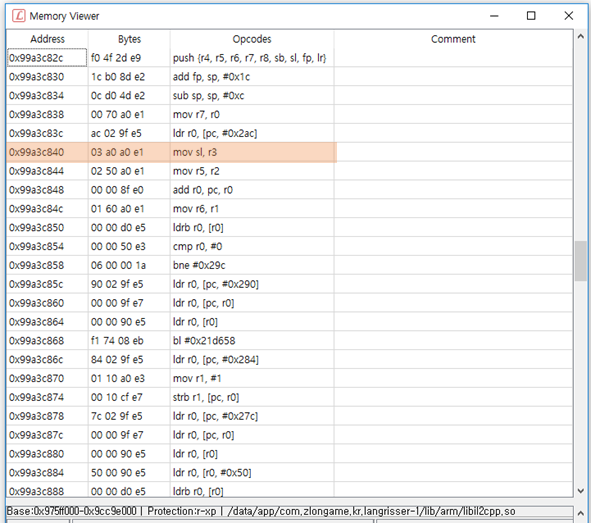The image size is (591, 523).
Task: Click comment cell of 0x99a3c840 row
Action: click(453, 152)
